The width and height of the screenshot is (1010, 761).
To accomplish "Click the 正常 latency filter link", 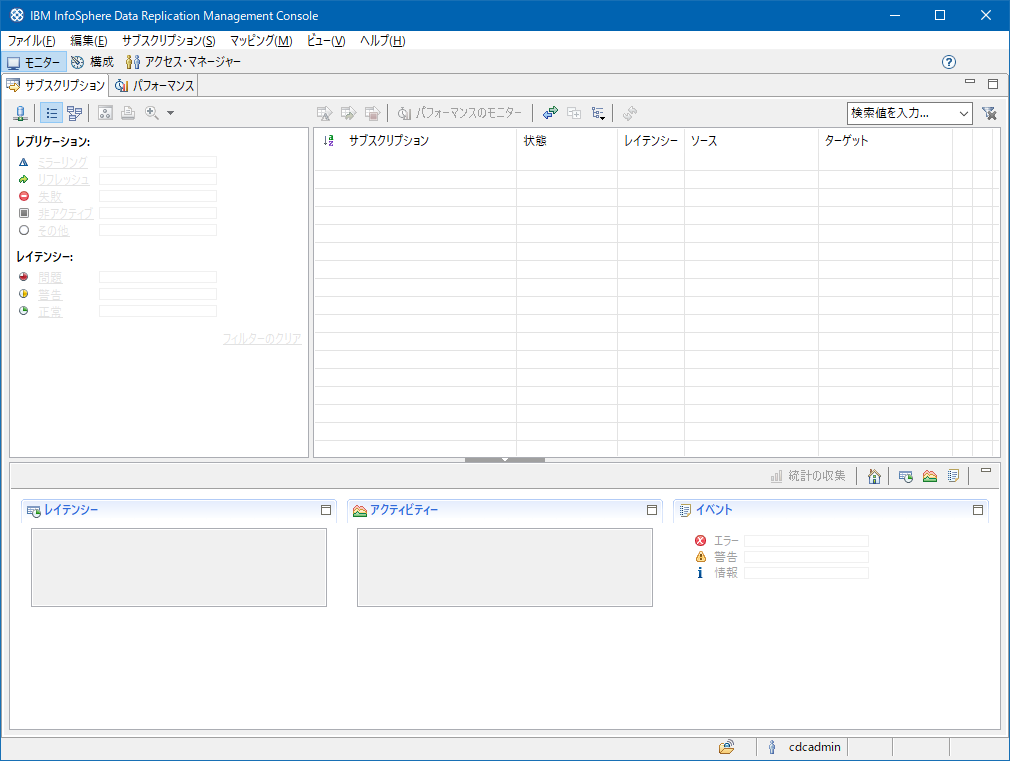I will pos(50,312).
